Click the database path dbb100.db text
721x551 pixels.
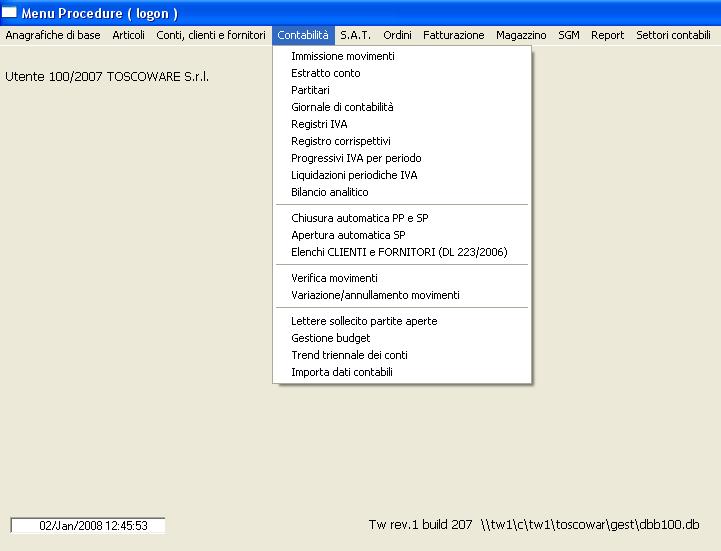pos(590,525)
